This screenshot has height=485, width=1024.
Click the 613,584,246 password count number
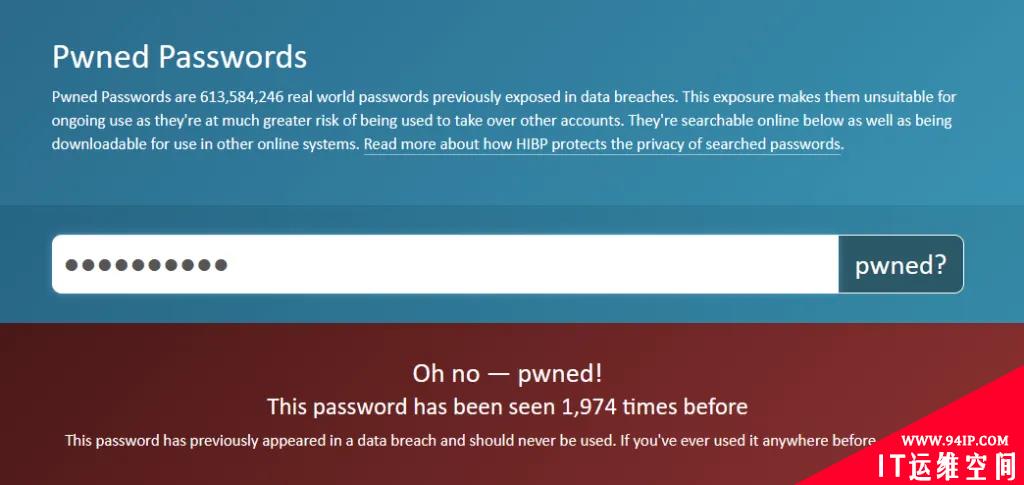pyautogui.click(x=241, y=97)
